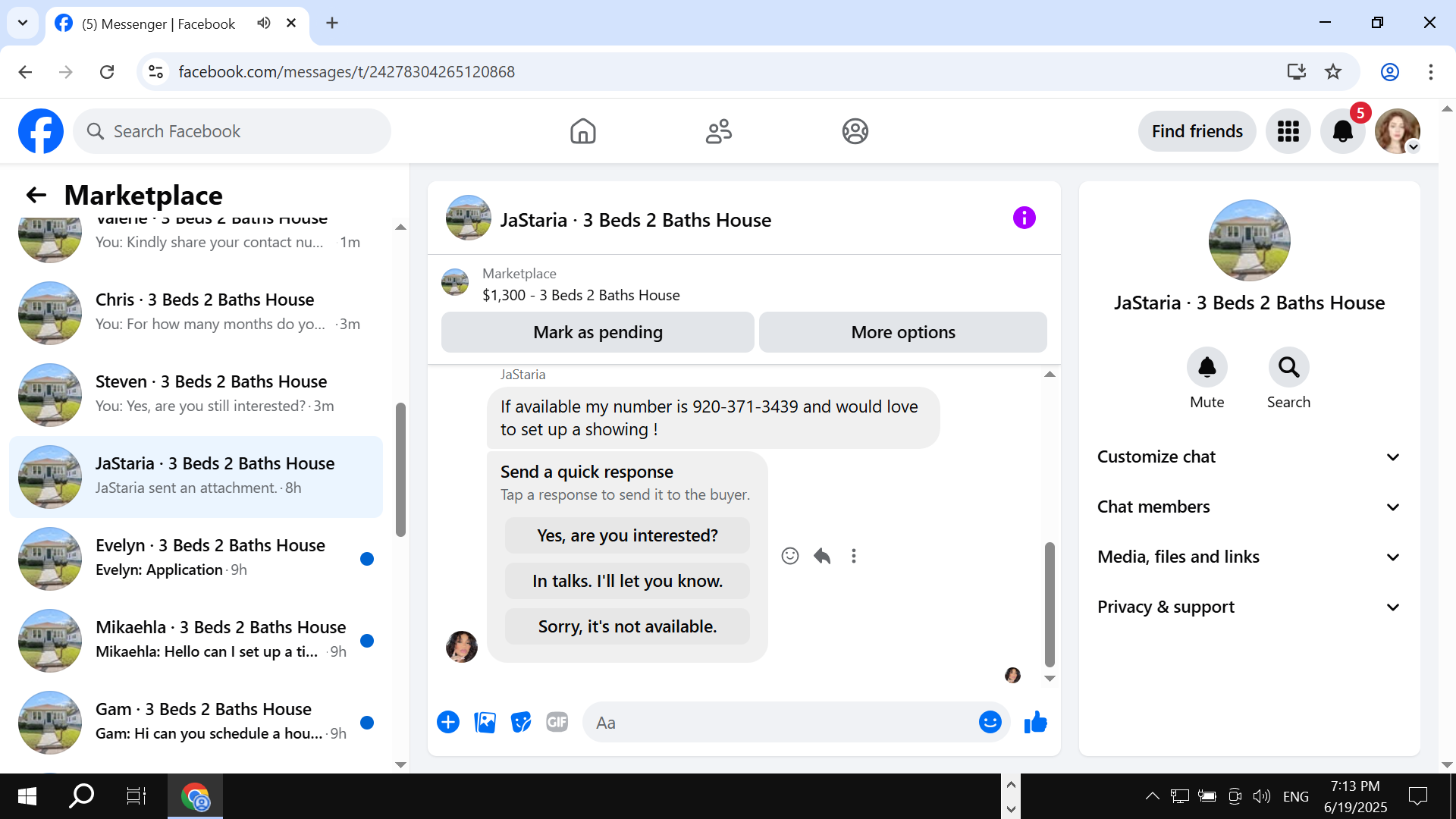Send "In talks. I'll let you know." response

click(x=627, y=581)
